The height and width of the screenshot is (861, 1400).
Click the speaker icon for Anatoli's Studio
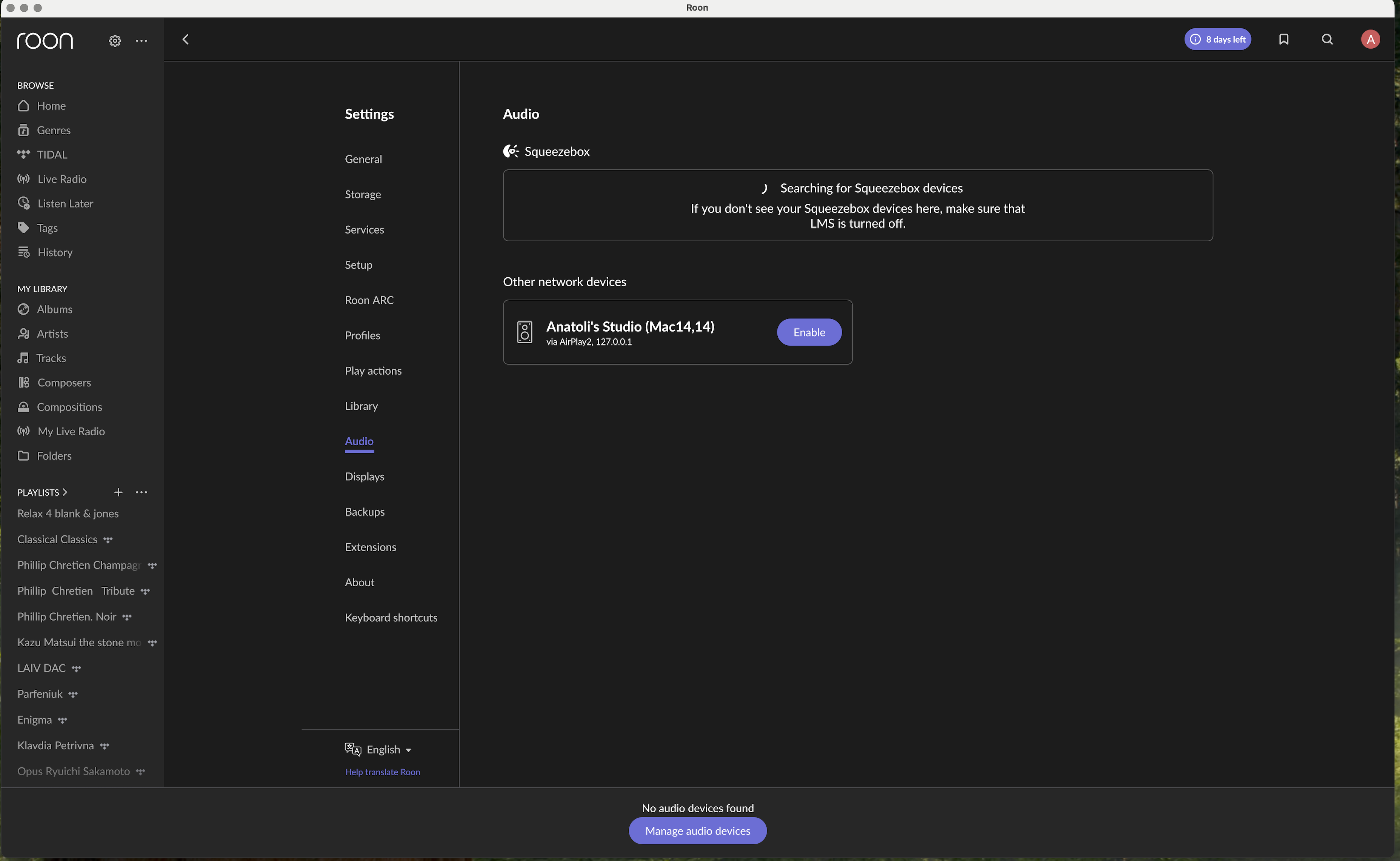pos(525,332)
